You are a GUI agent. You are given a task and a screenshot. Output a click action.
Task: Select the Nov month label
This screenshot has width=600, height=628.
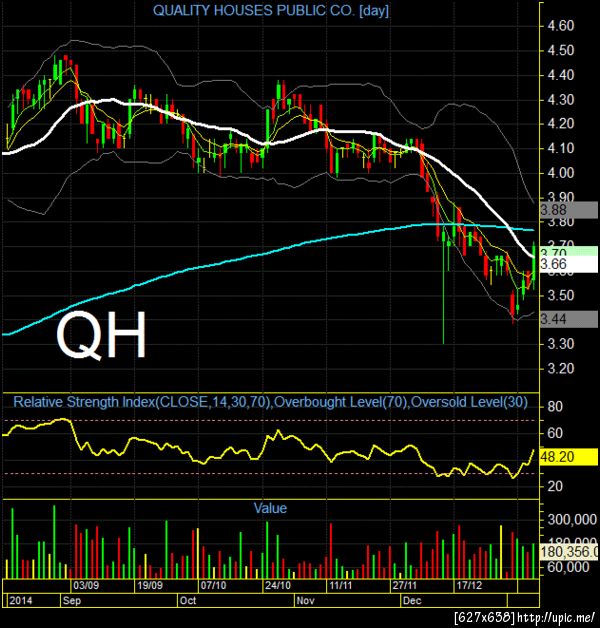coord(305,600)
